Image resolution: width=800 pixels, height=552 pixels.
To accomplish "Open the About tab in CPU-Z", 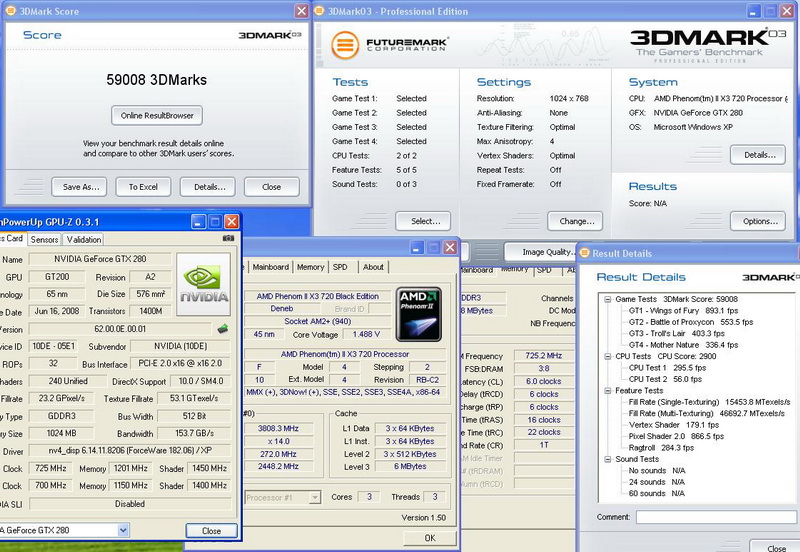I will coord(373,267).
